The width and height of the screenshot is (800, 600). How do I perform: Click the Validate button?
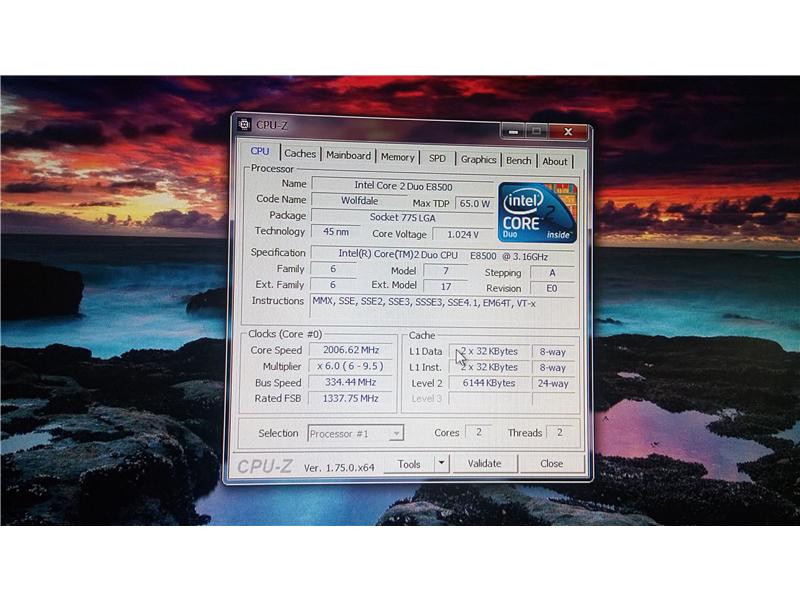pos(484,463)
